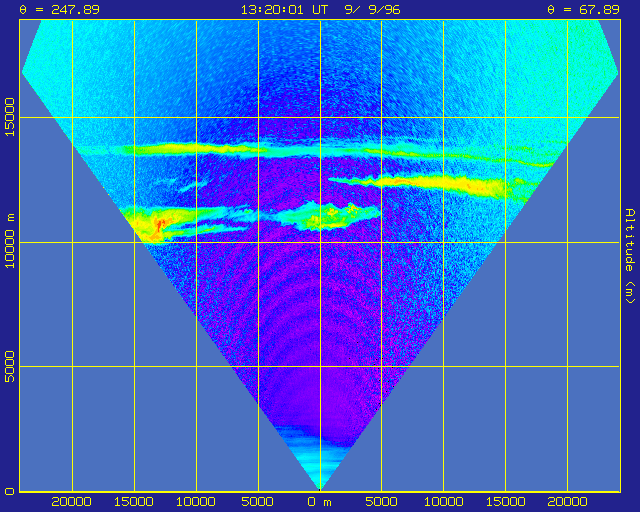The width and height of the screenshot is (640, 512).
Task: Click the 15000 label on the altitude axis
Action: pos(10,117)
